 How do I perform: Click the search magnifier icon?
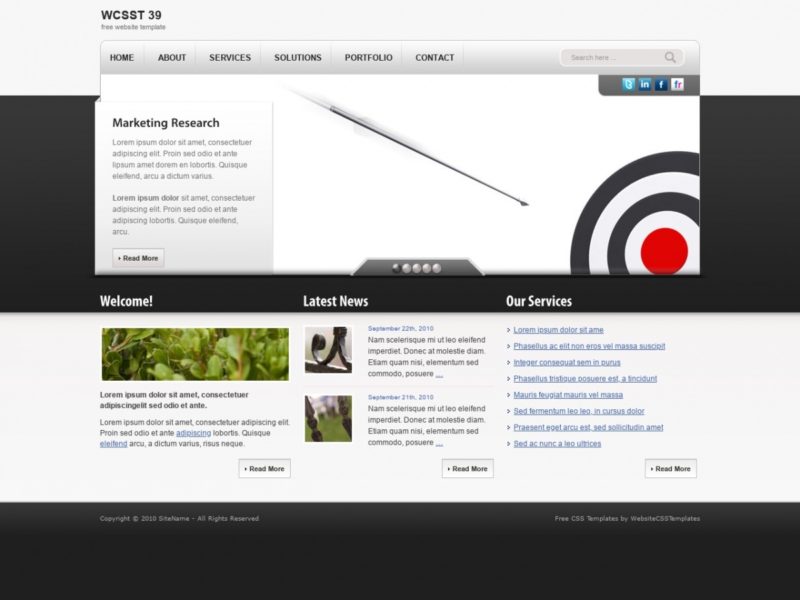[x=668, y=55]
